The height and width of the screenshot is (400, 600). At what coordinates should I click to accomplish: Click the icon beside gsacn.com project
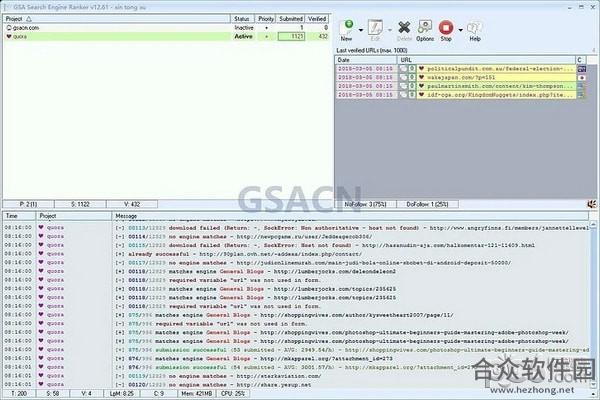coord(9,28)
